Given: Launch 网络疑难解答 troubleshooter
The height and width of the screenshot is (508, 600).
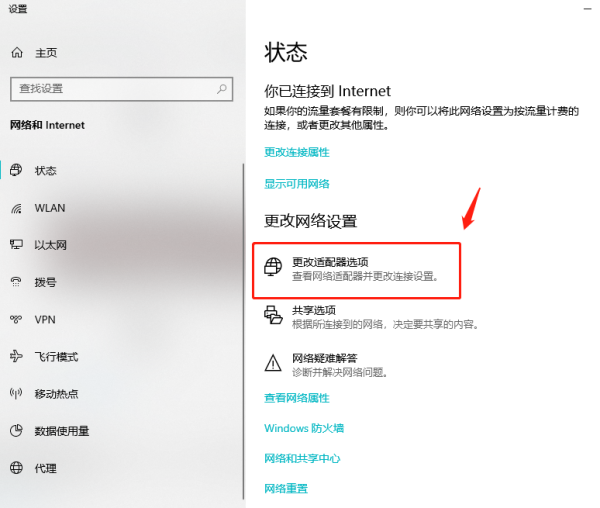Looking at the screenshot, I should pos(326,365).
